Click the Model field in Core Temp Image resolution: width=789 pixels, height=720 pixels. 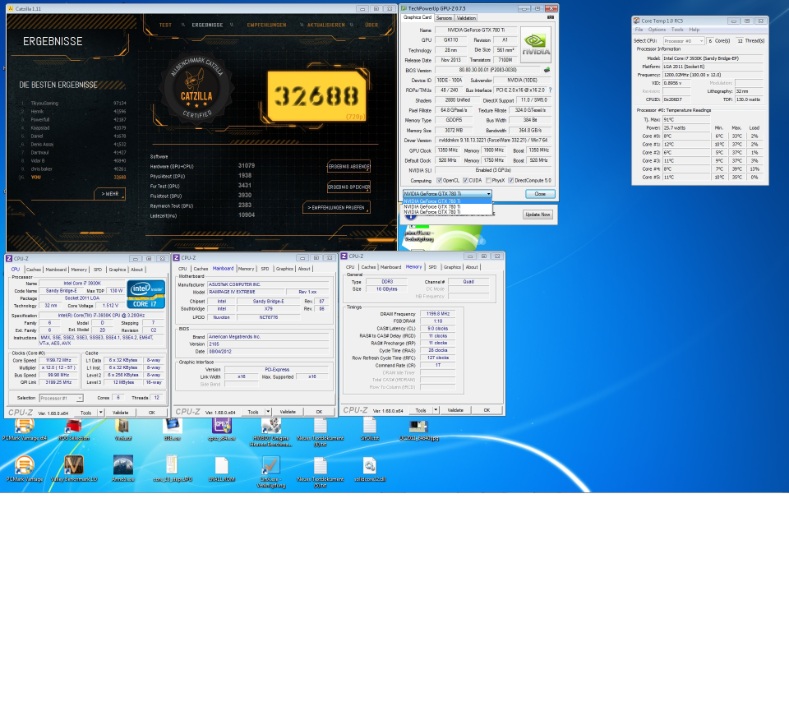coord(714,58)
